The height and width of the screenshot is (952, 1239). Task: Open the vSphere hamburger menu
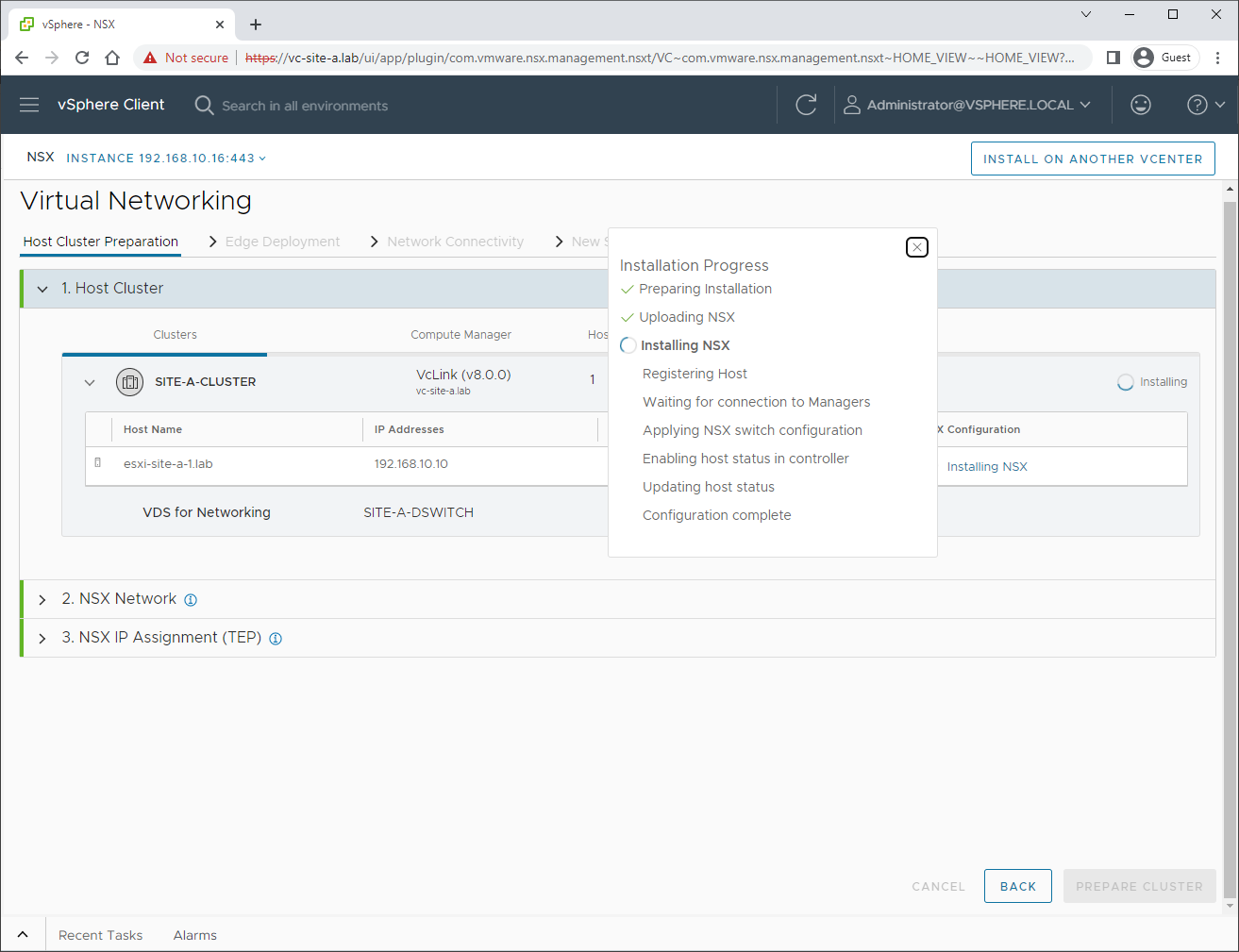click(x=29, y=105)
